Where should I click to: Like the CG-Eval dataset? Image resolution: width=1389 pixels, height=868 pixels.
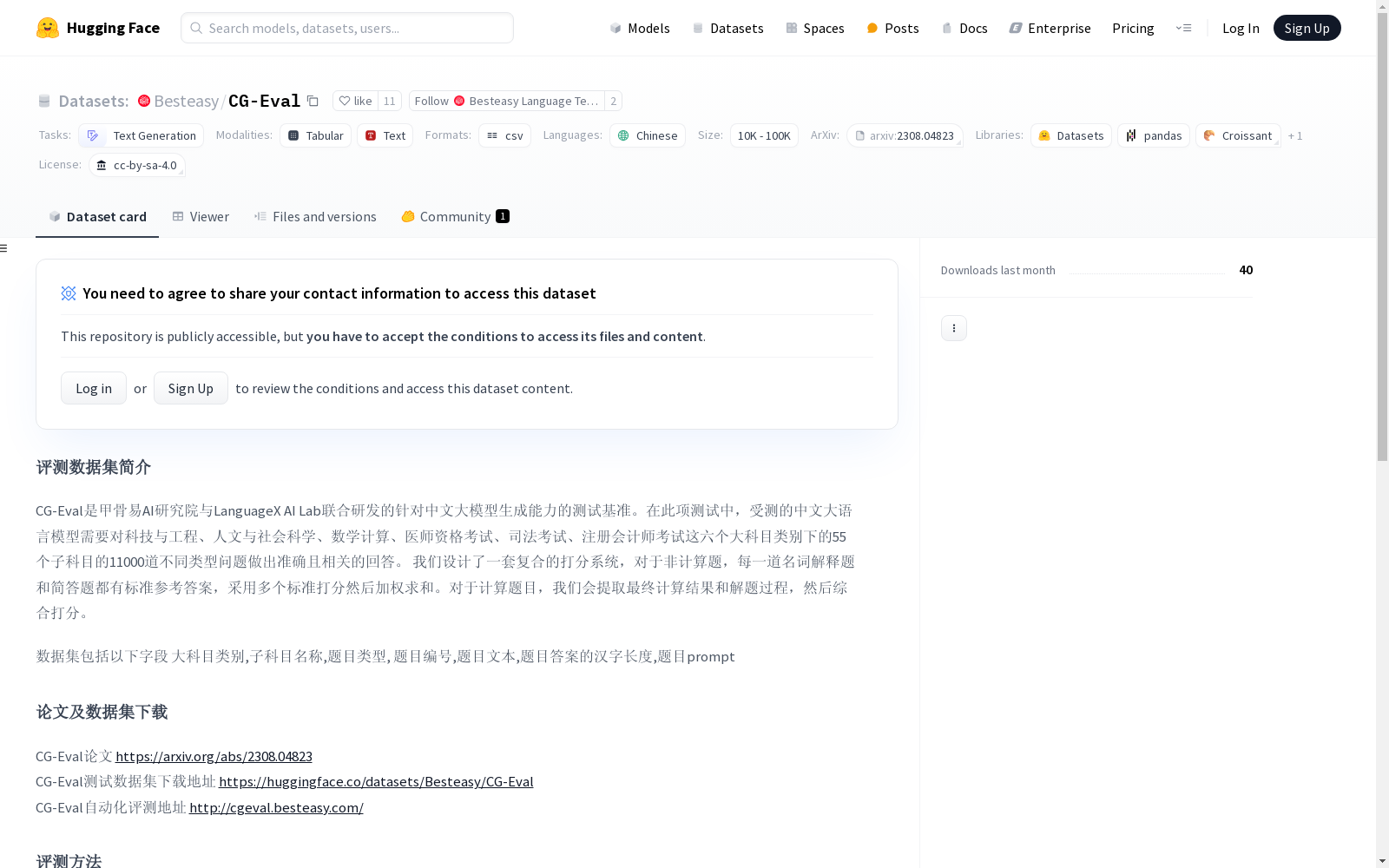(x=355, y=101)
